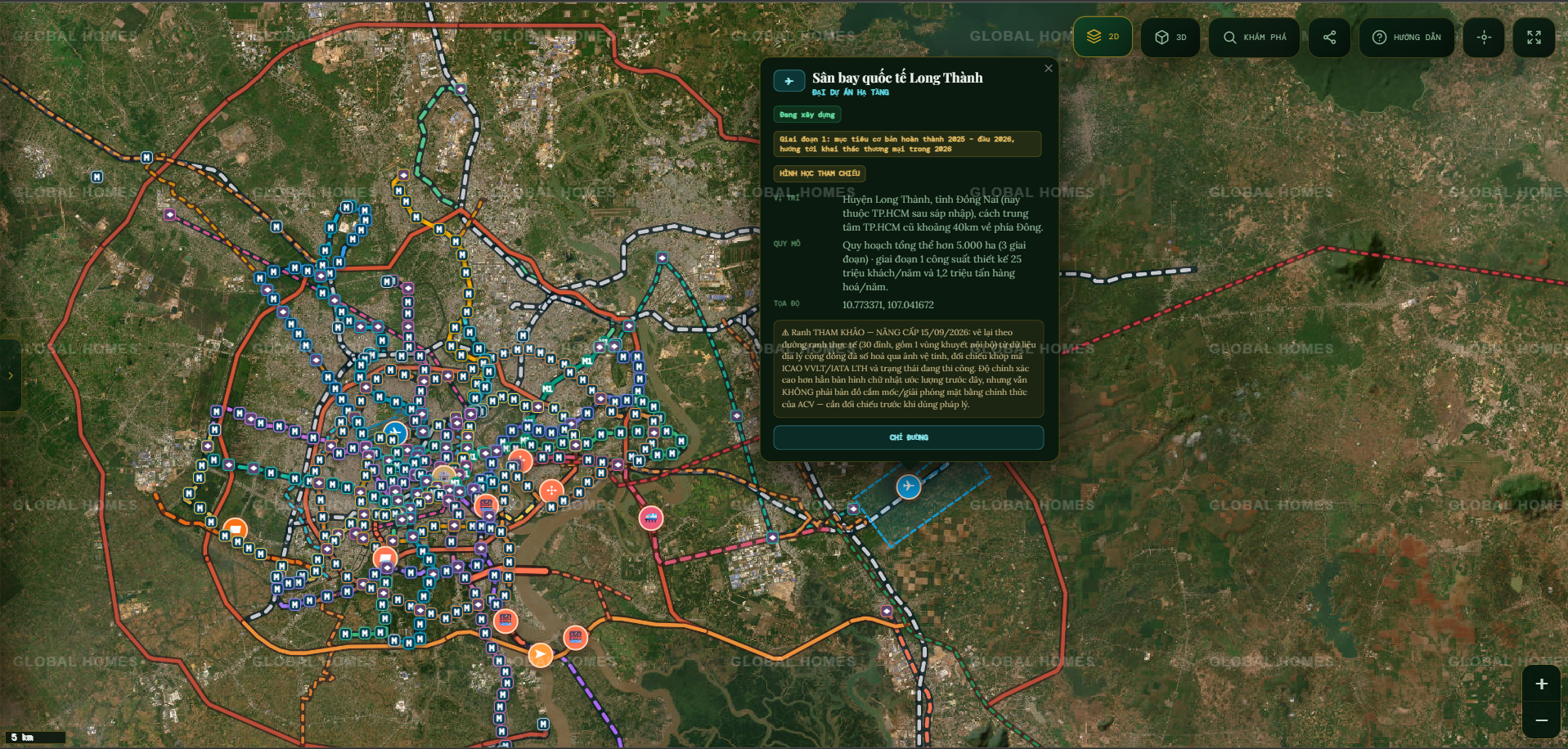Click the diamond marker beside Long Thành airport boundary
Viewport: 1568px width, 749px height.
pyautogui.click(x=853, y=509)
